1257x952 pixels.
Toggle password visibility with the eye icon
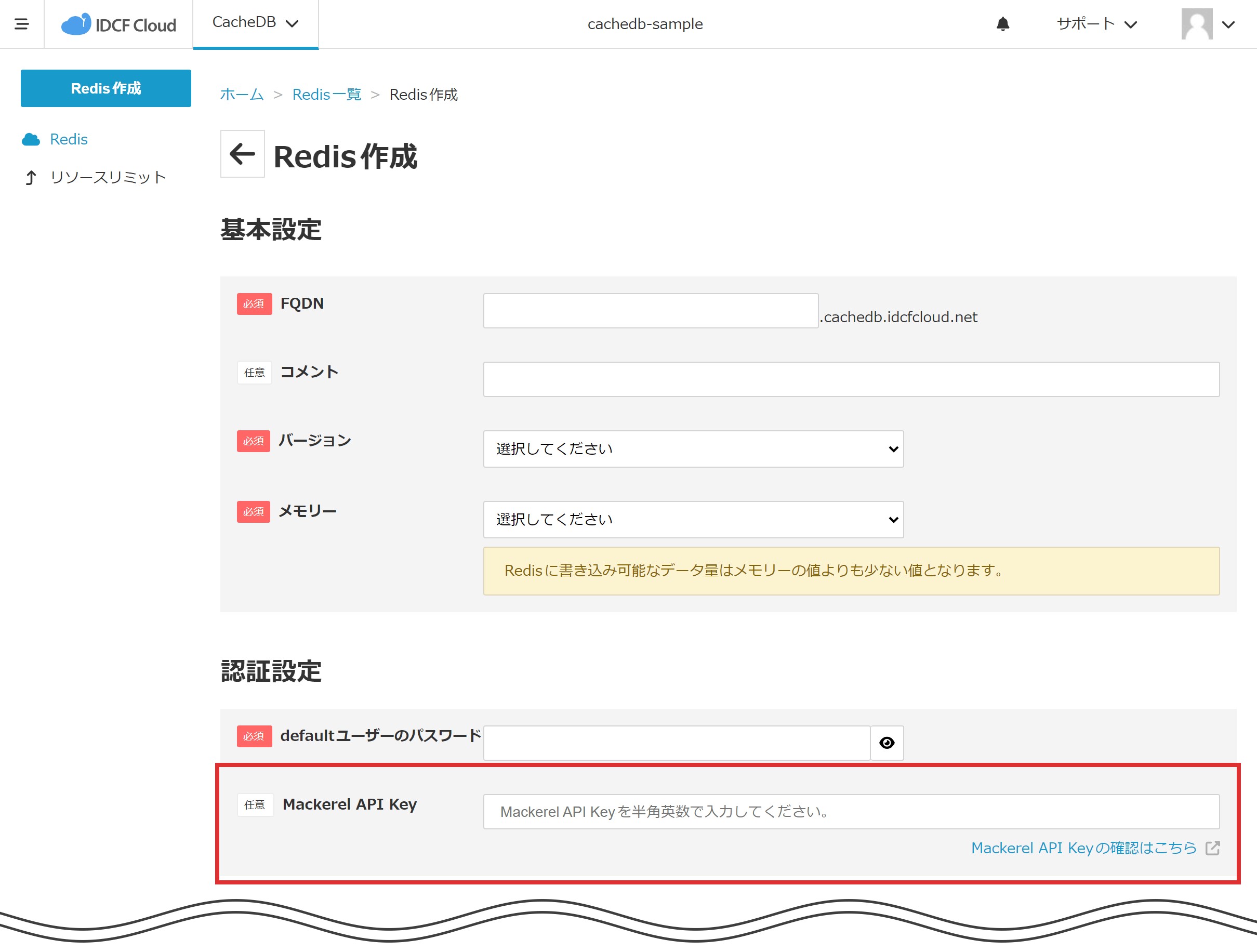point(886,743)
